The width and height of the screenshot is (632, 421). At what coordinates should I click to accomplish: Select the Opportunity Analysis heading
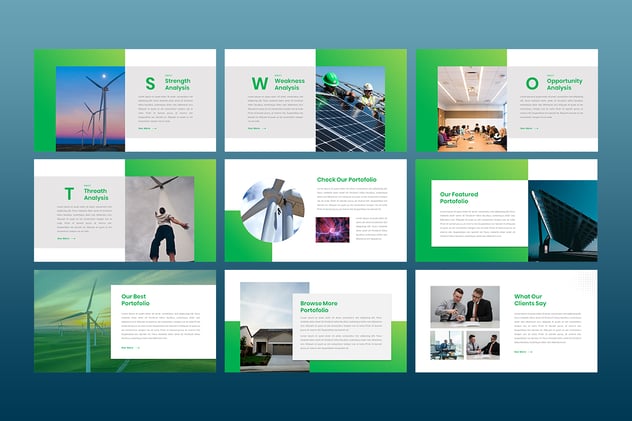pyautogui.click(x=566, y=83)
